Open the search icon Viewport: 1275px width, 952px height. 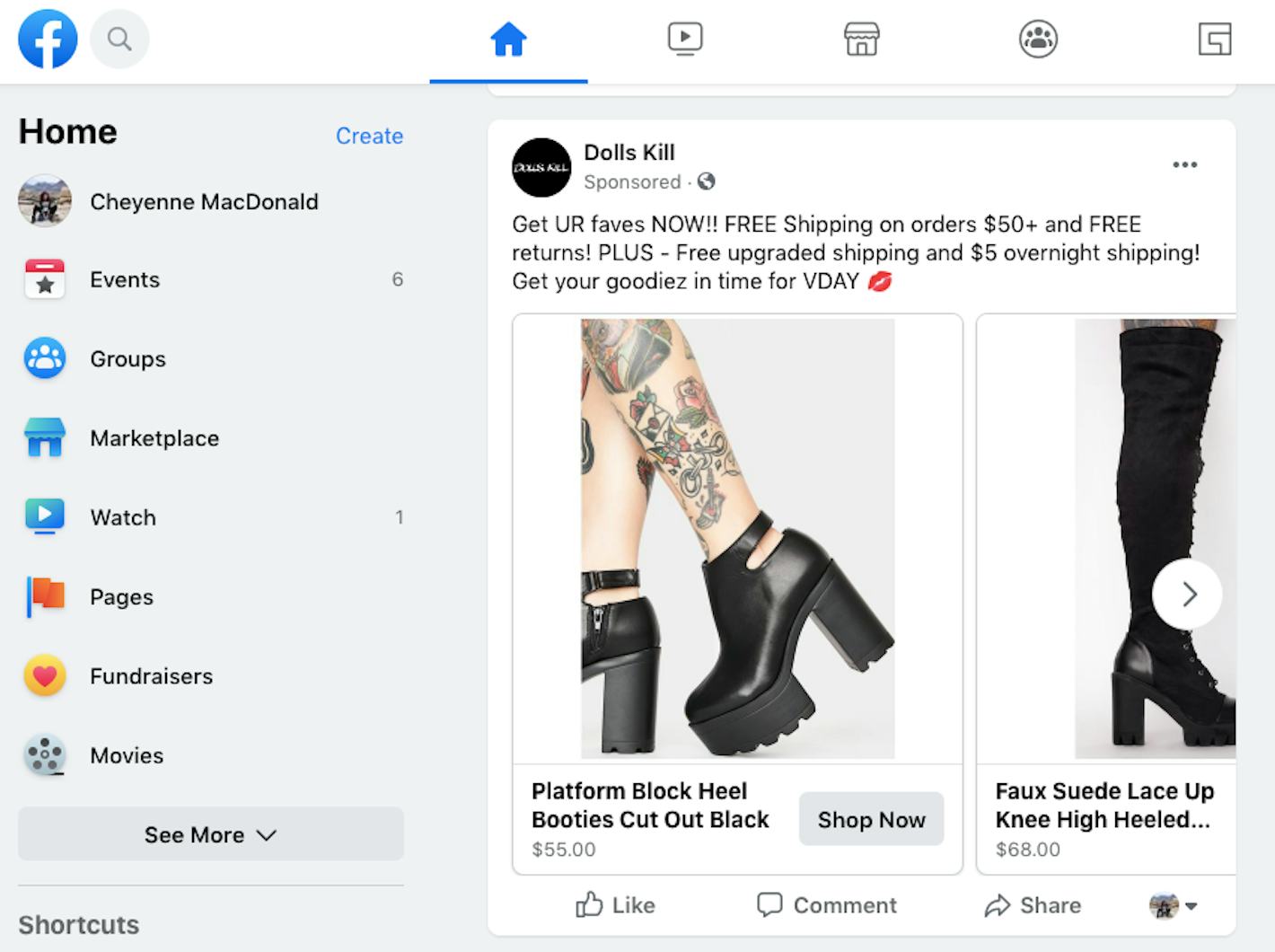pyautogui.click(x=119, y=39)
